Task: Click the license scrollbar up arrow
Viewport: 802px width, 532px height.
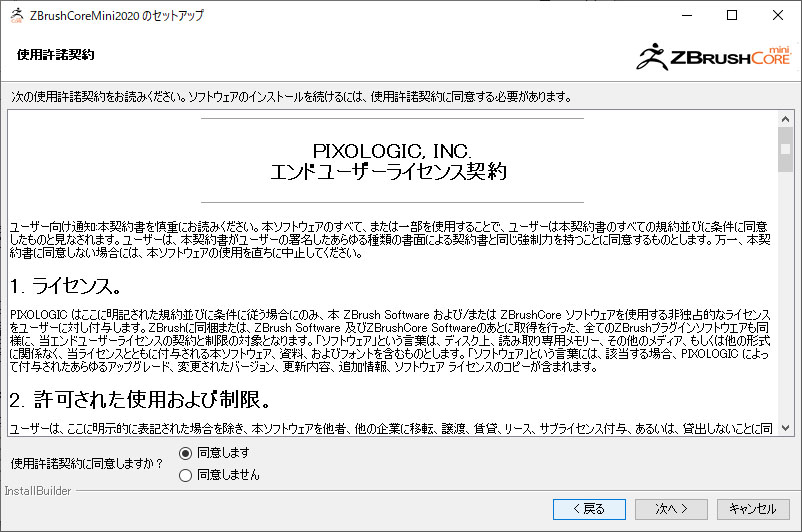Action: [x=786, y=119]
